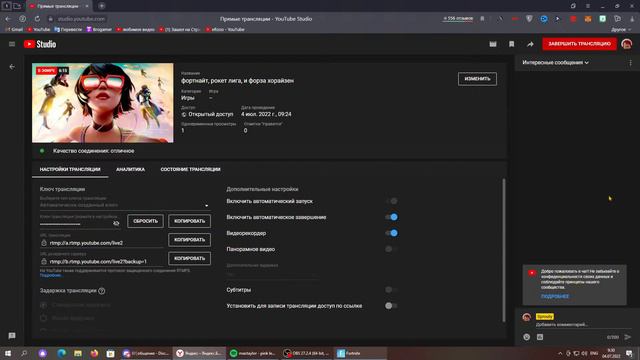The height and width of the screenshot is (360, 640).
Task: Toggle the Панорамное видео switch
Action: click(x=391, y=249)
